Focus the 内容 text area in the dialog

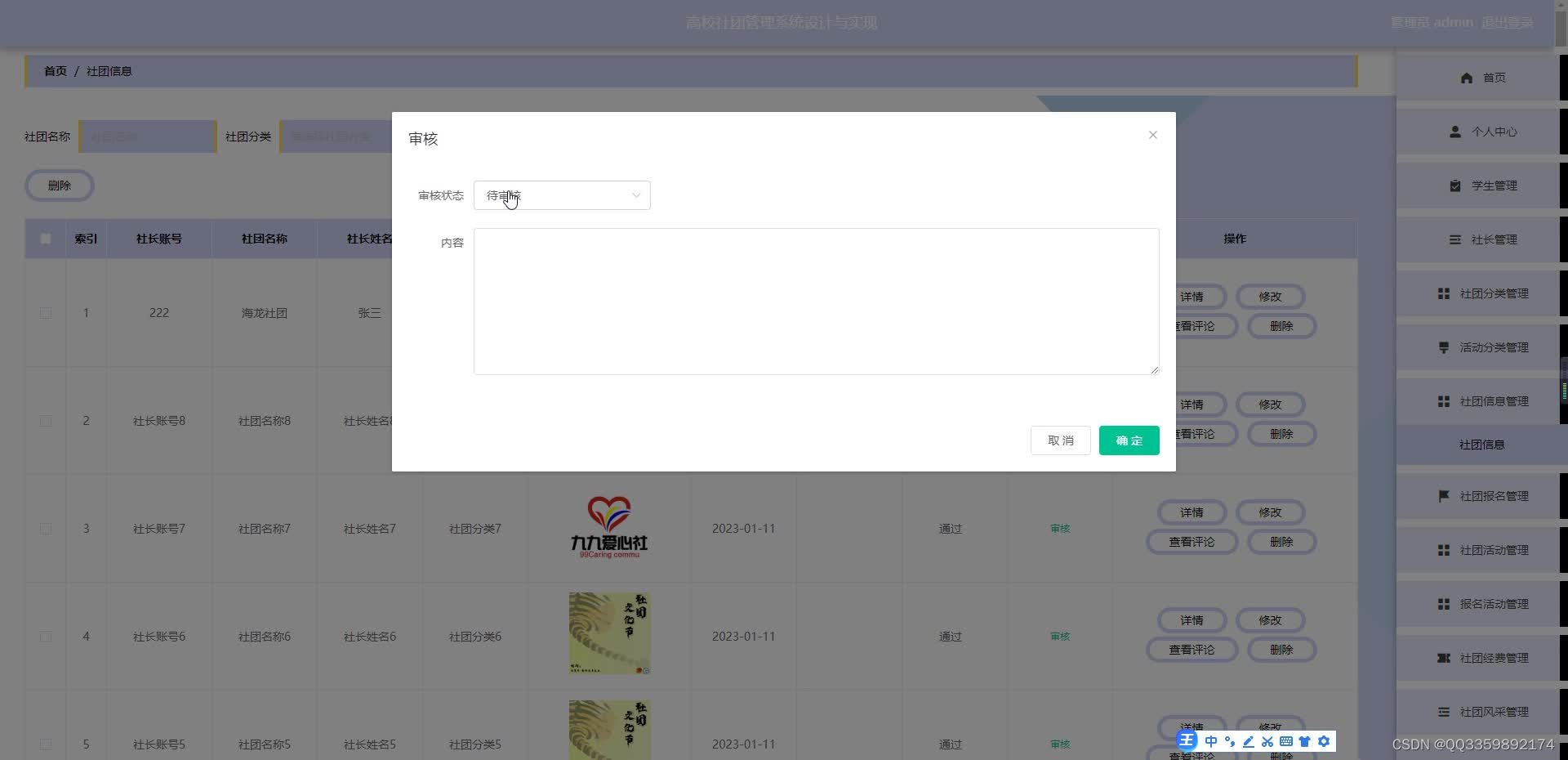click(816, 302)
